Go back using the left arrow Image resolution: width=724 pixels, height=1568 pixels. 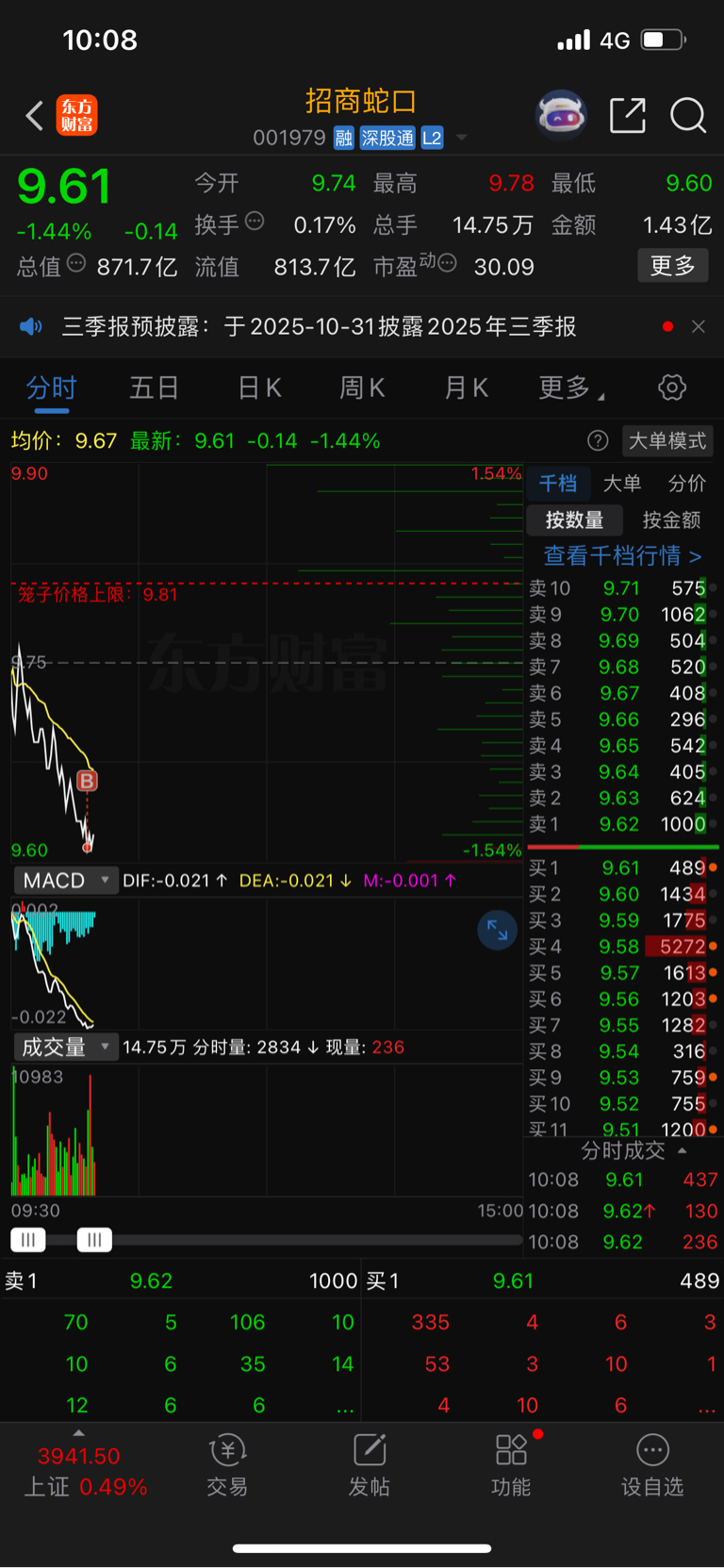(x=35, y=116)
